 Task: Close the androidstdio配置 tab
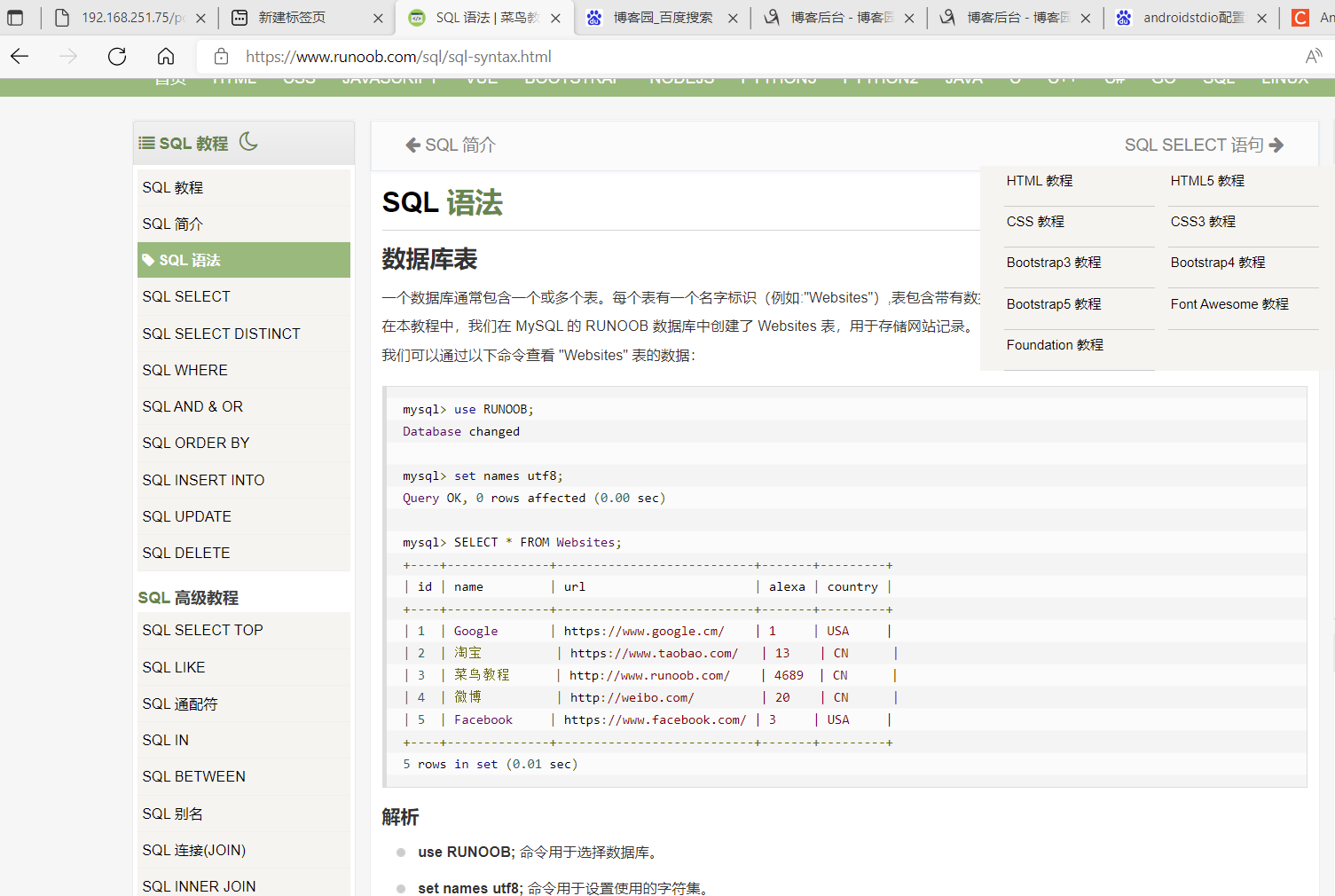click(x=1261, y=18)
